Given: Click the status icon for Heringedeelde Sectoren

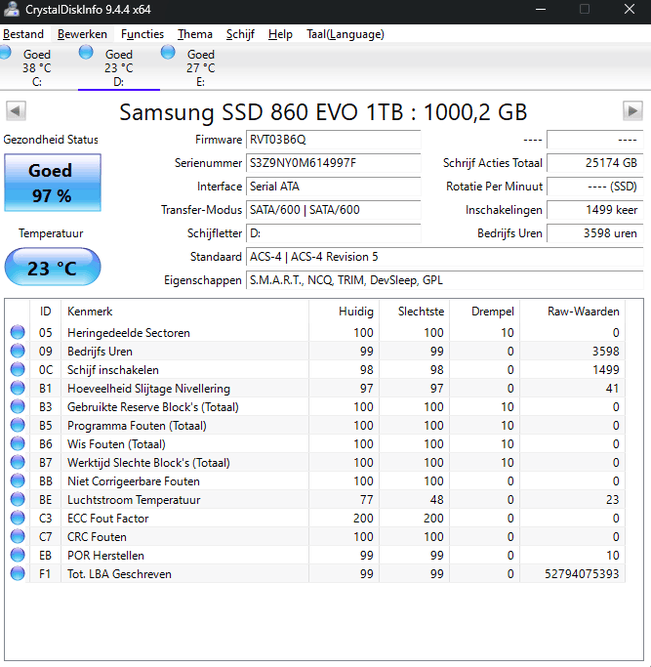Looking at the screenshot, I should pos(17,332).
